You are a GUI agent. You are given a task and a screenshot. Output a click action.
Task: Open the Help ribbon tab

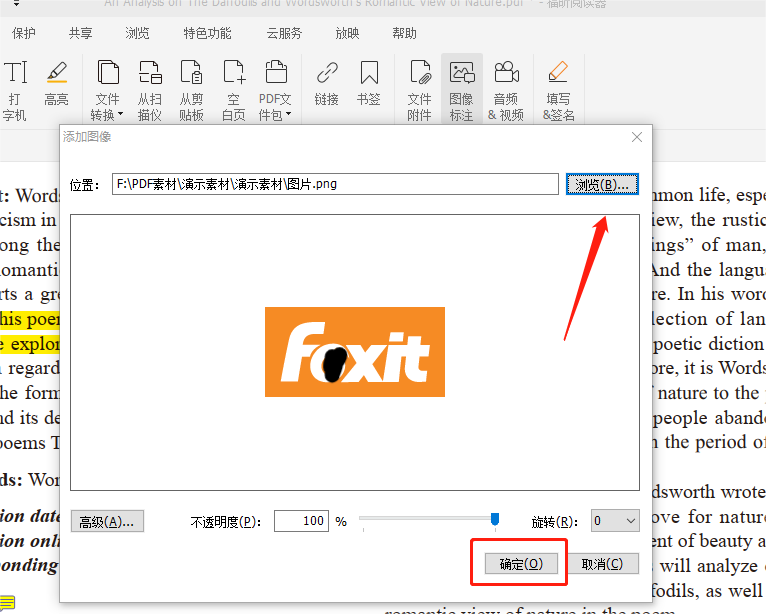click(404, 33)
